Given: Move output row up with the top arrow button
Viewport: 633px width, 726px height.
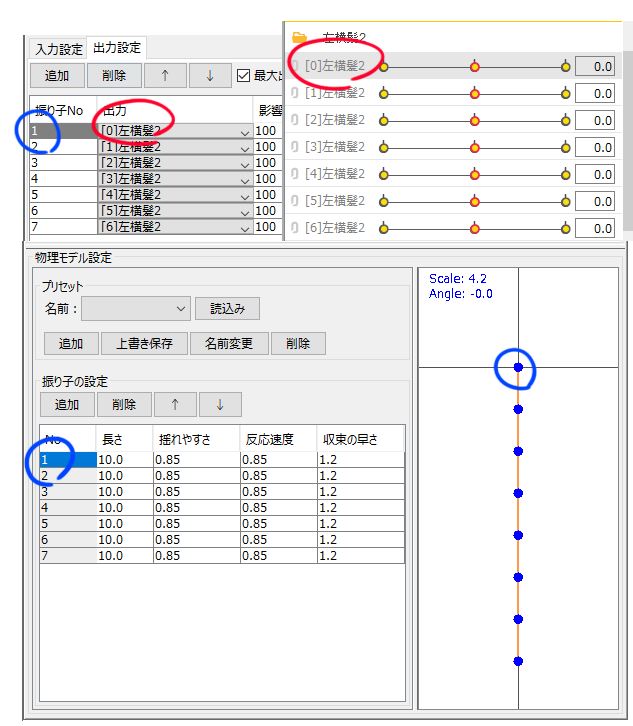Looking at the screenshot, I should coord(165,75).
